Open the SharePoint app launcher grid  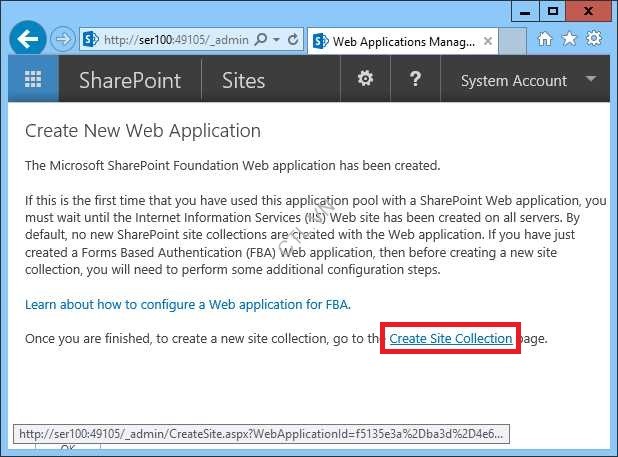coord(33,80)
